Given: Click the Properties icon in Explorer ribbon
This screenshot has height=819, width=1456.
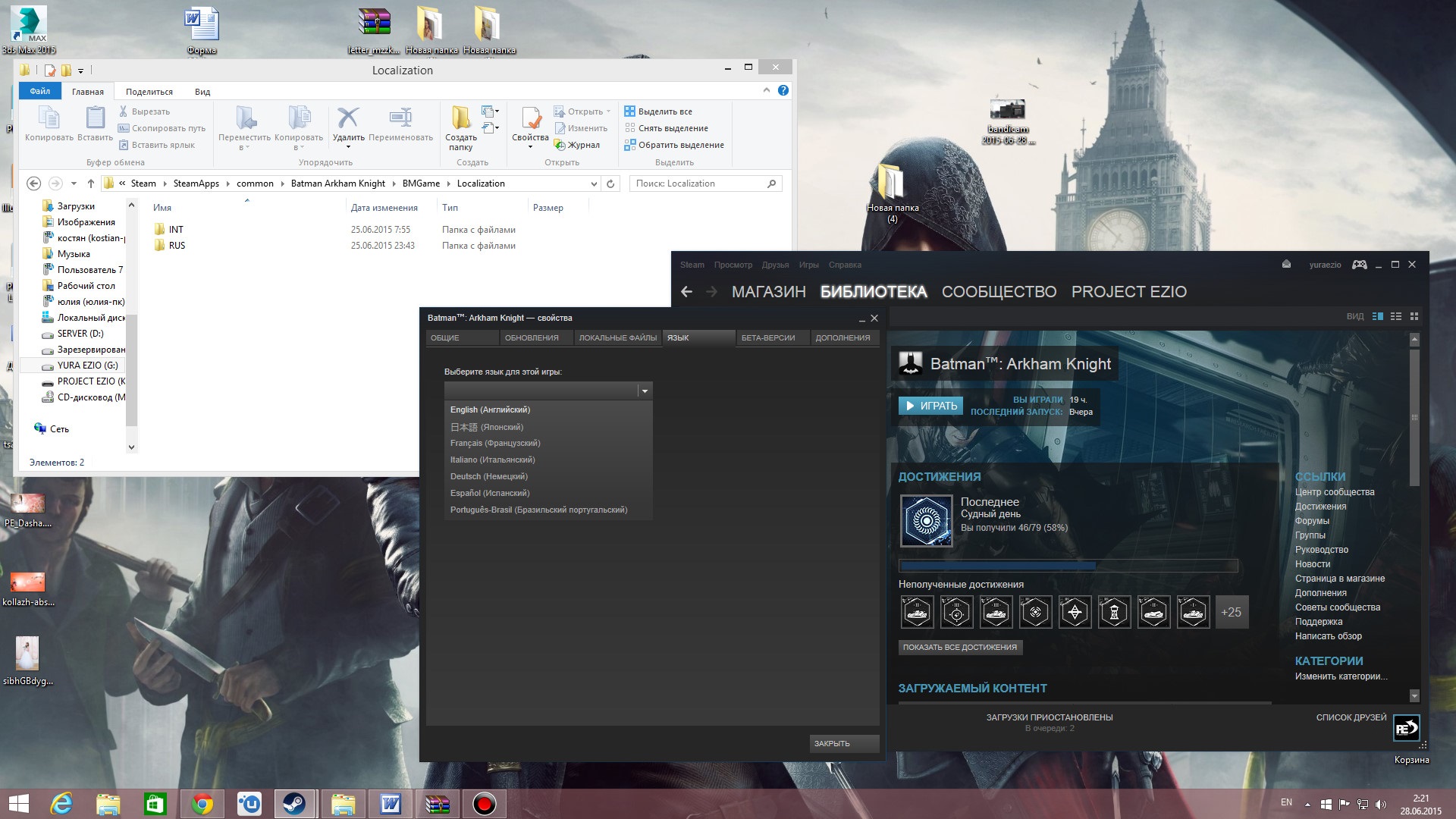Looking at the screenshot, I should 530,118.
